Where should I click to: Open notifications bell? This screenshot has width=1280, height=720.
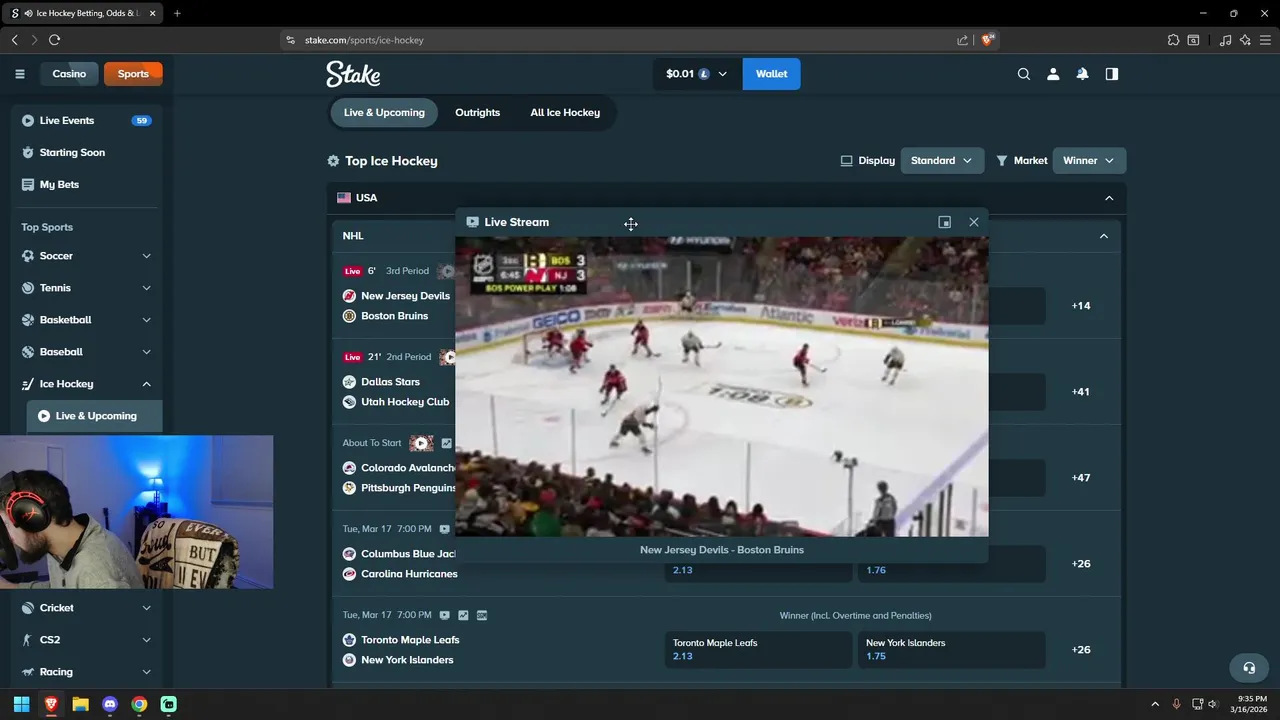1082,74
